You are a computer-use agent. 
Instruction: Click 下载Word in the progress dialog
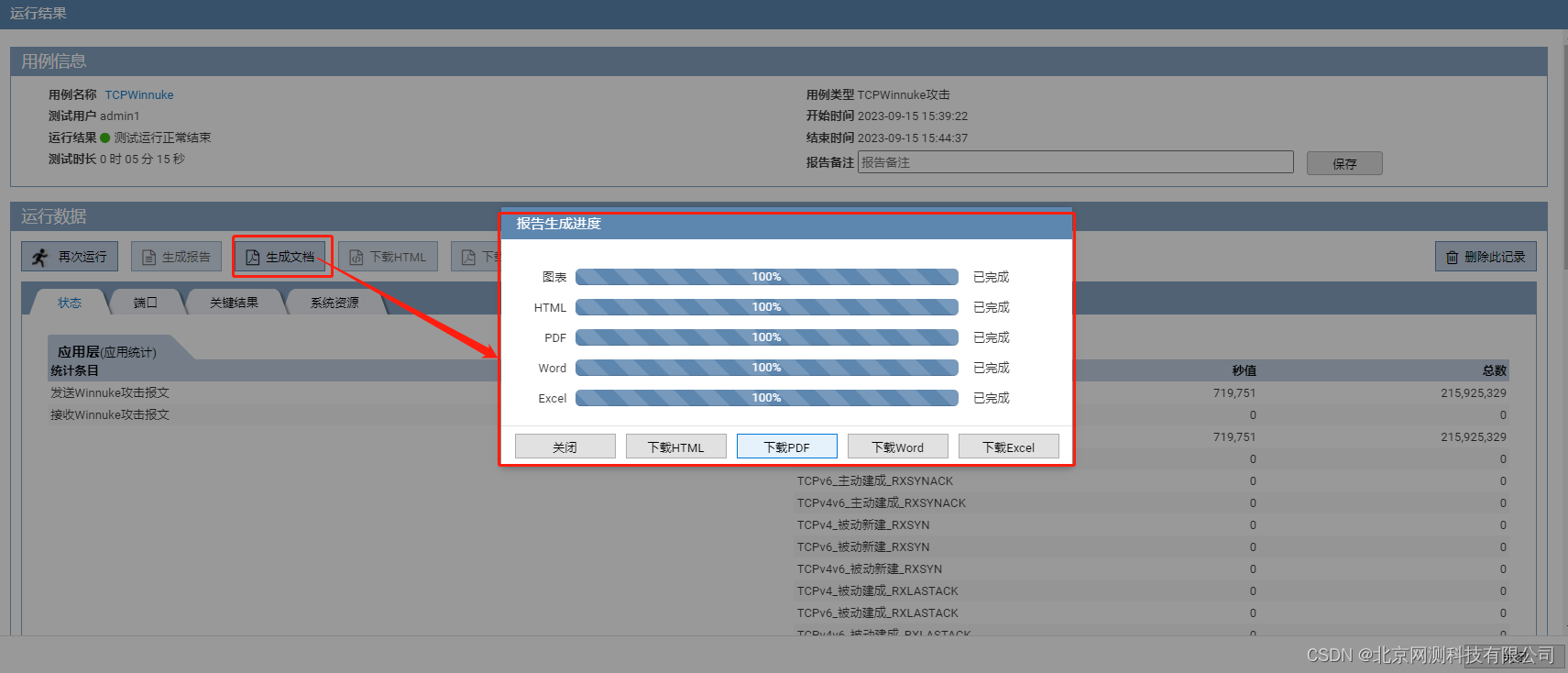point(898,447)
